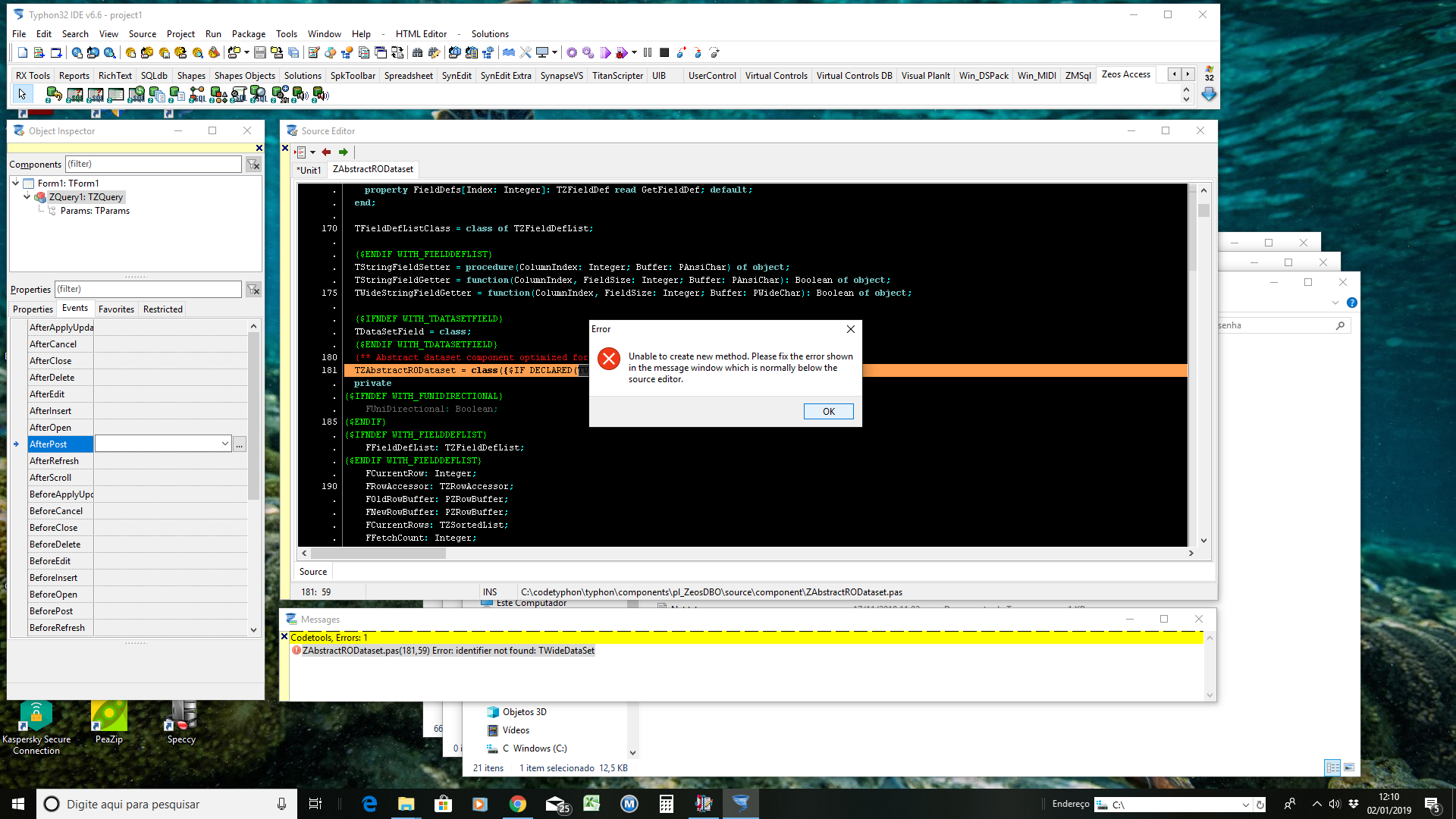Open Excel from the taskbar
1456x819 pixels.
coord(591,804)
